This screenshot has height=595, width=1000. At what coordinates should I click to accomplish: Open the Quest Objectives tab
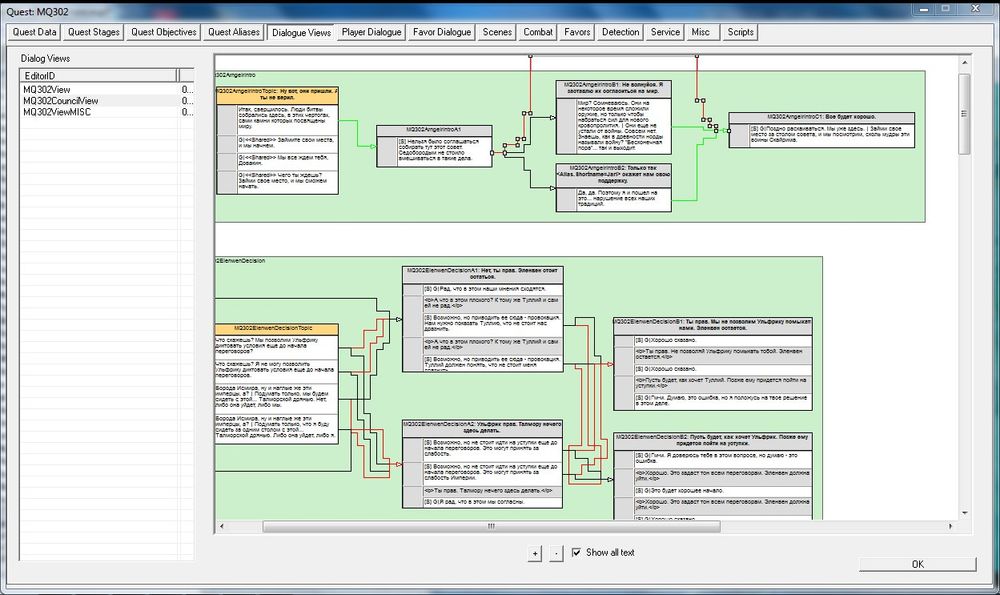(163, 32)
